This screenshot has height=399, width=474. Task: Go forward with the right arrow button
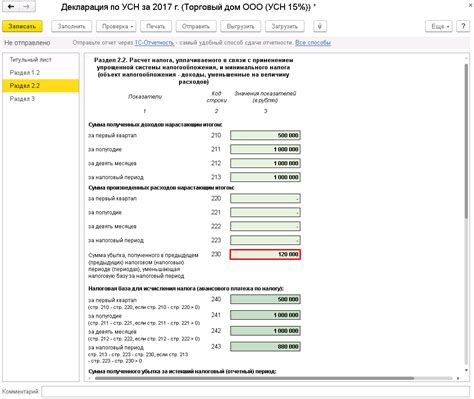pos(27,7)
